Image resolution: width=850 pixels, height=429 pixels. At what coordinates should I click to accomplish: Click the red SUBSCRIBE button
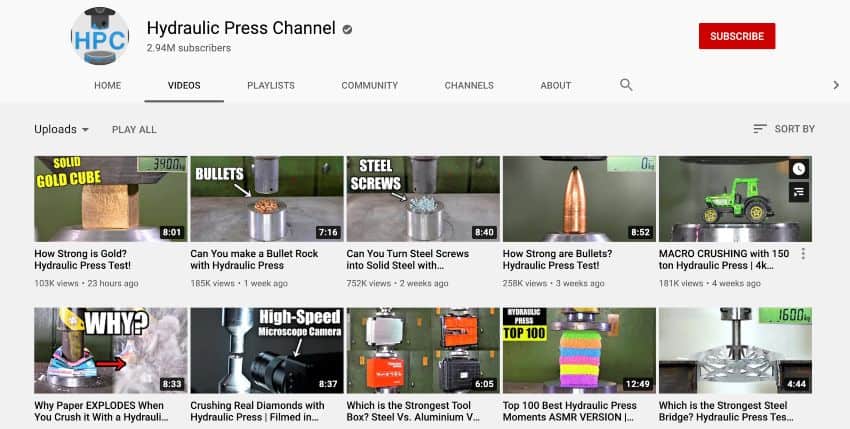[737, 36]
